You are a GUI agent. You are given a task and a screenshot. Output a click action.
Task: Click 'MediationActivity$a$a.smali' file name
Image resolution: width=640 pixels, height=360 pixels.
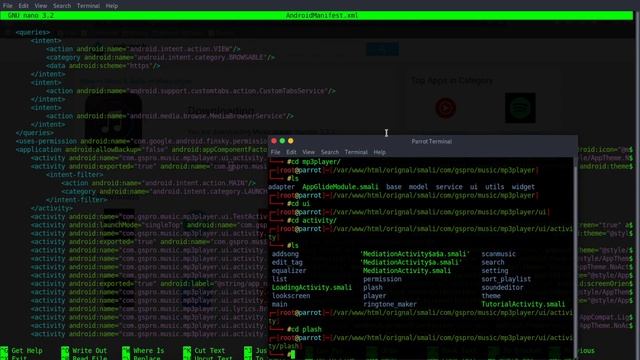click(415, 254)
